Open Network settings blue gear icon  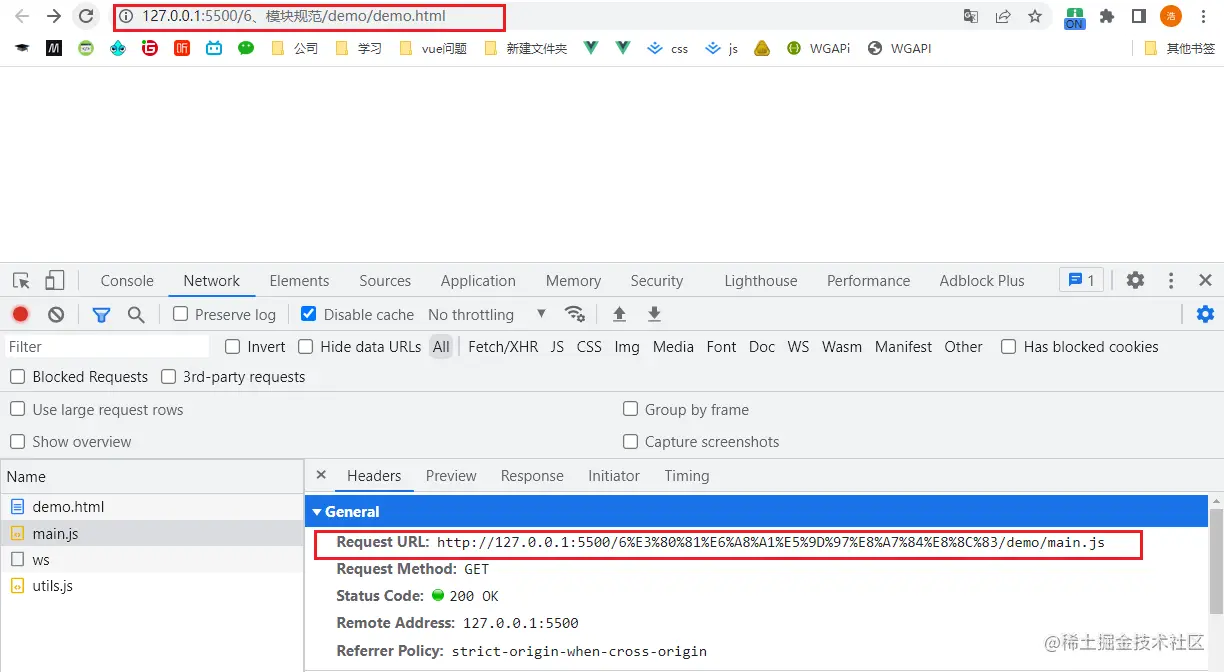tap(1205, 314)
